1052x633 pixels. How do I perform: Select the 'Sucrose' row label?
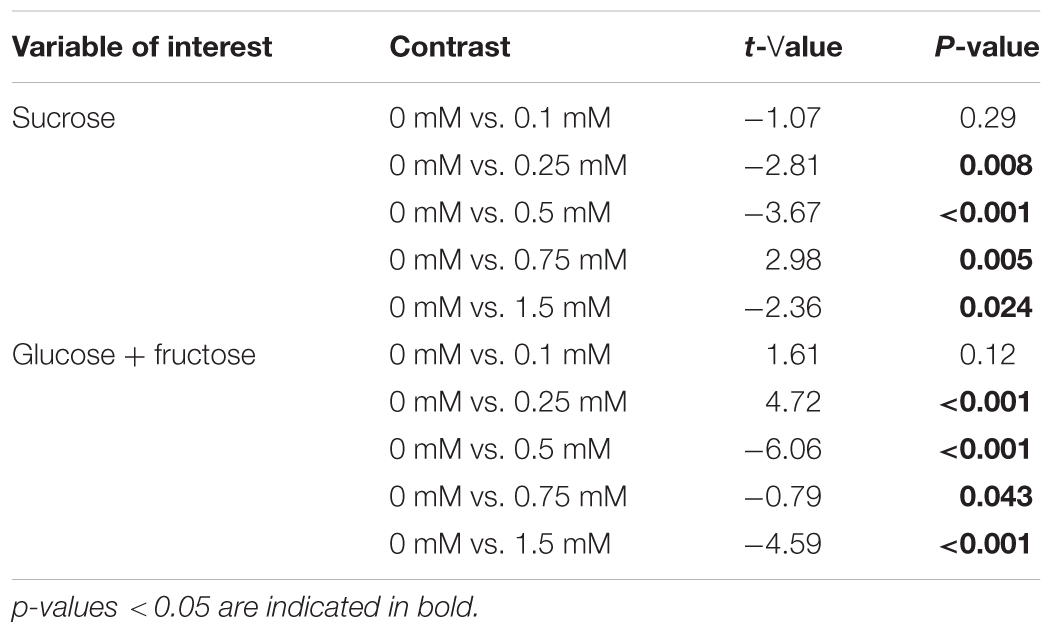pyautogui.click(x=62, y=119)
